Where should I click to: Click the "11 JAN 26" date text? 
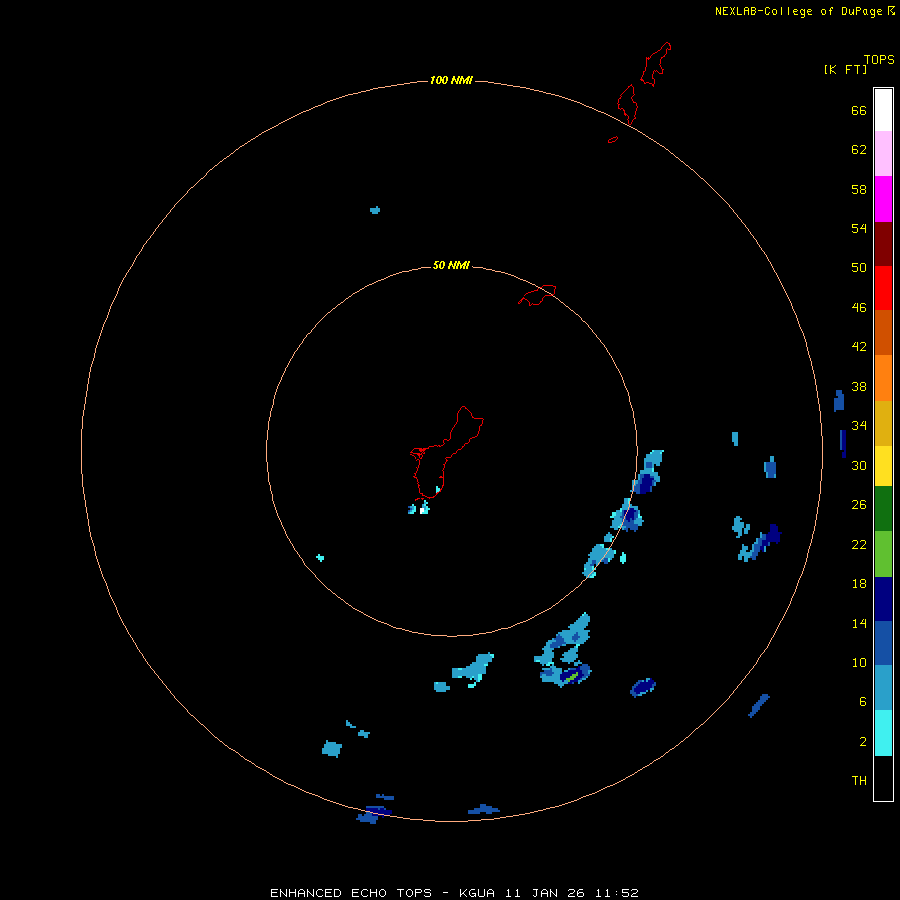543,893
